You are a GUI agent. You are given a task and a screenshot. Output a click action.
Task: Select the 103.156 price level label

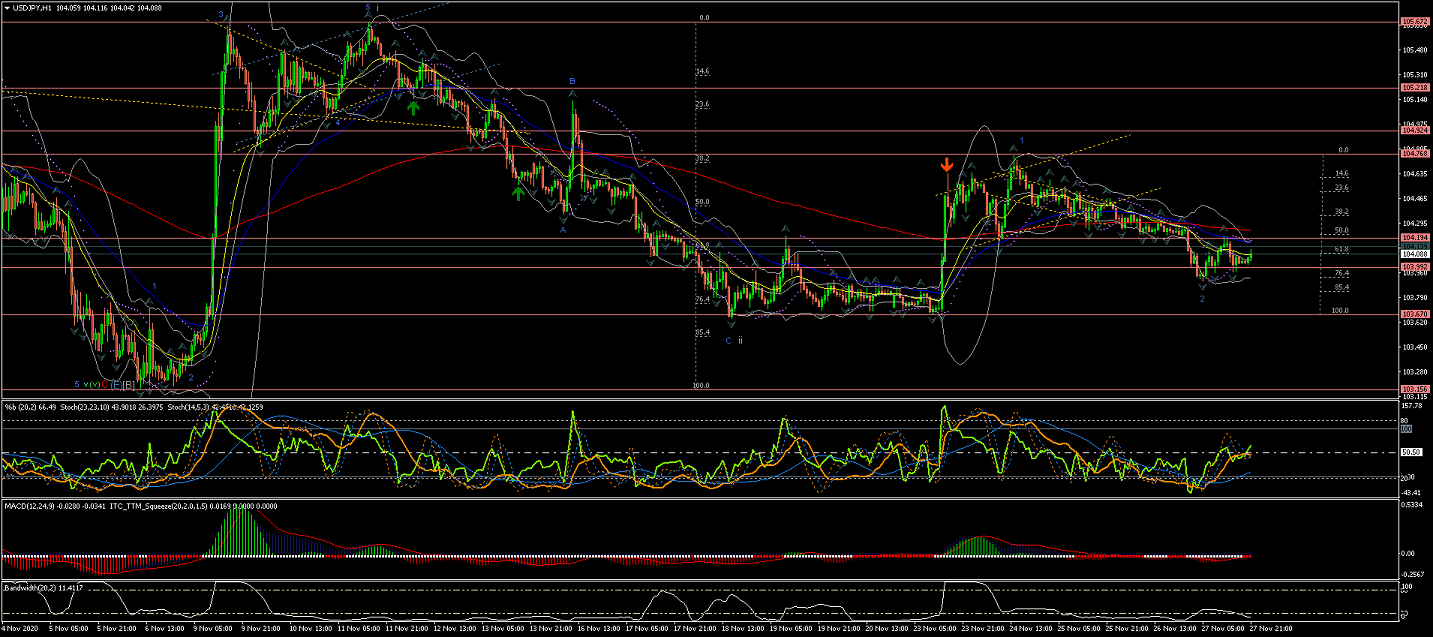(1414, 388)
